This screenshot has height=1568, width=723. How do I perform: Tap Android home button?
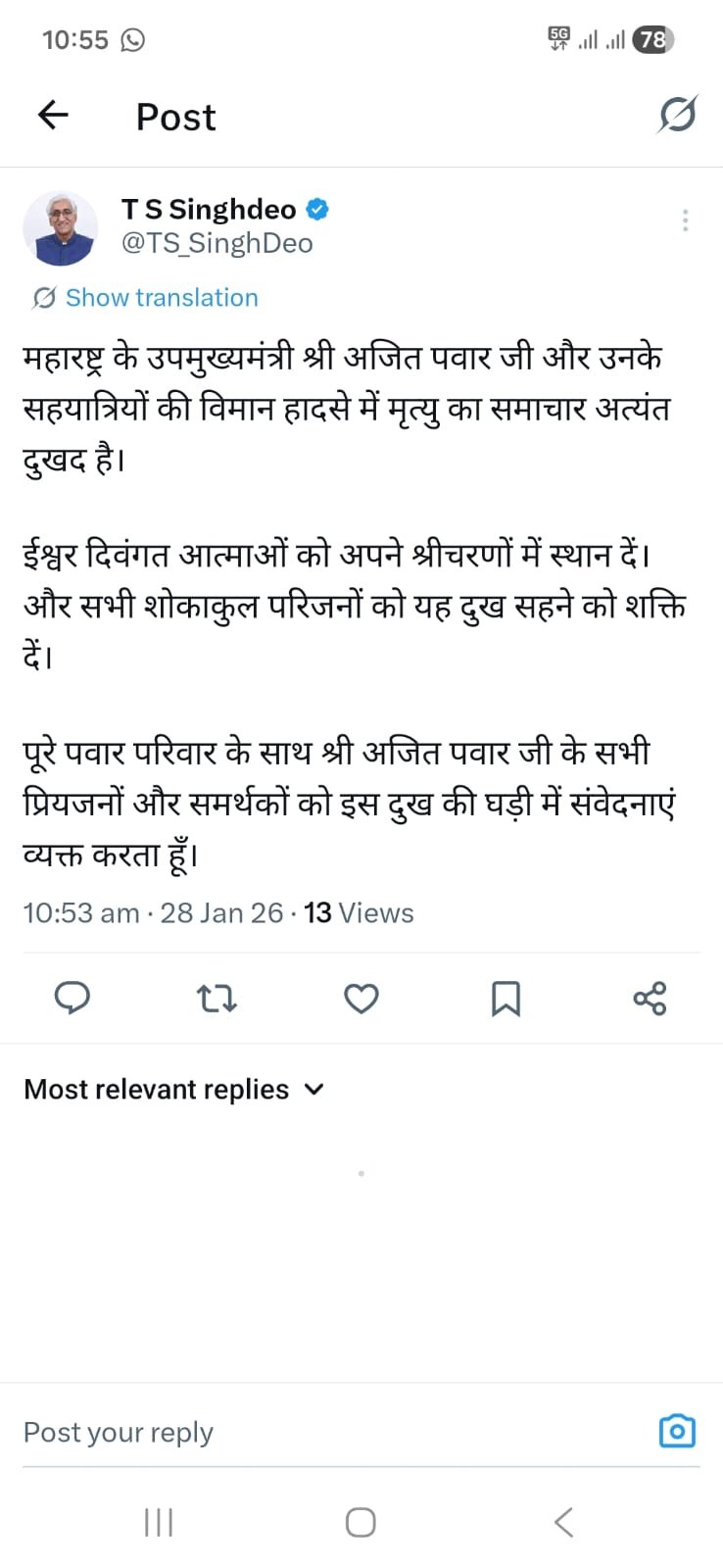point(361,1522)
